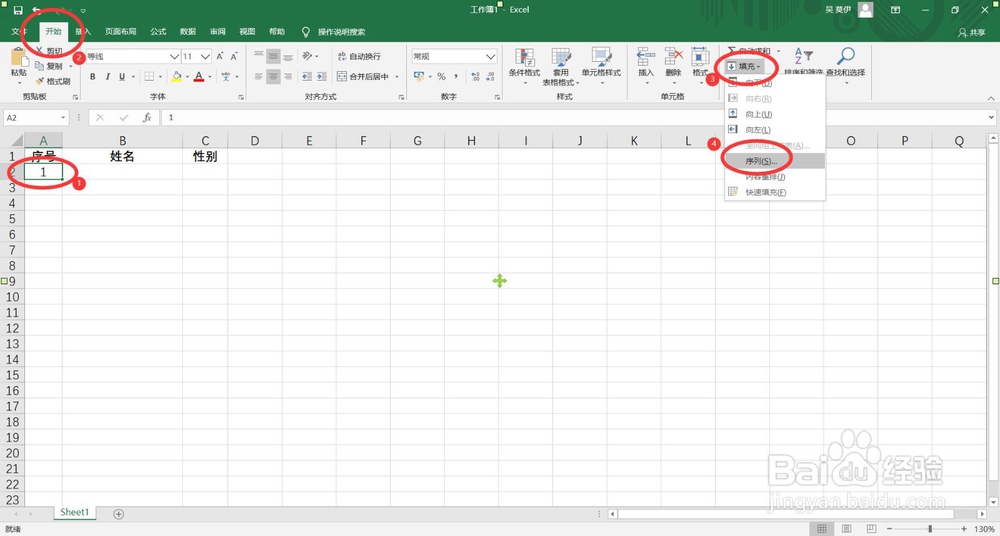Open the number format 常规 dropdown
The width and height of the screenshot is (1000, 536).
click(490, 57)
